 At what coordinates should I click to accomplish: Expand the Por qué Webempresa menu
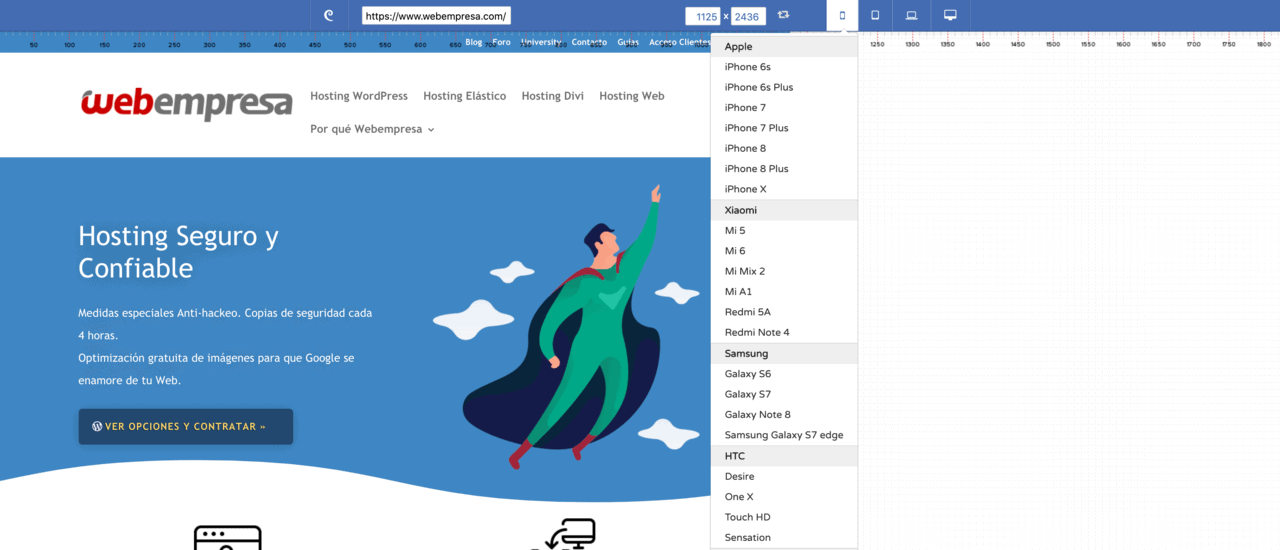372,129
